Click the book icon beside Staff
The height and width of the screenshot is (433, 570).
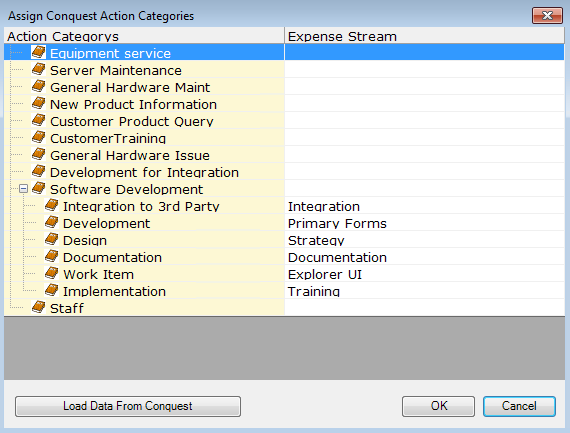pyautogui.click(x=38, y=307)
